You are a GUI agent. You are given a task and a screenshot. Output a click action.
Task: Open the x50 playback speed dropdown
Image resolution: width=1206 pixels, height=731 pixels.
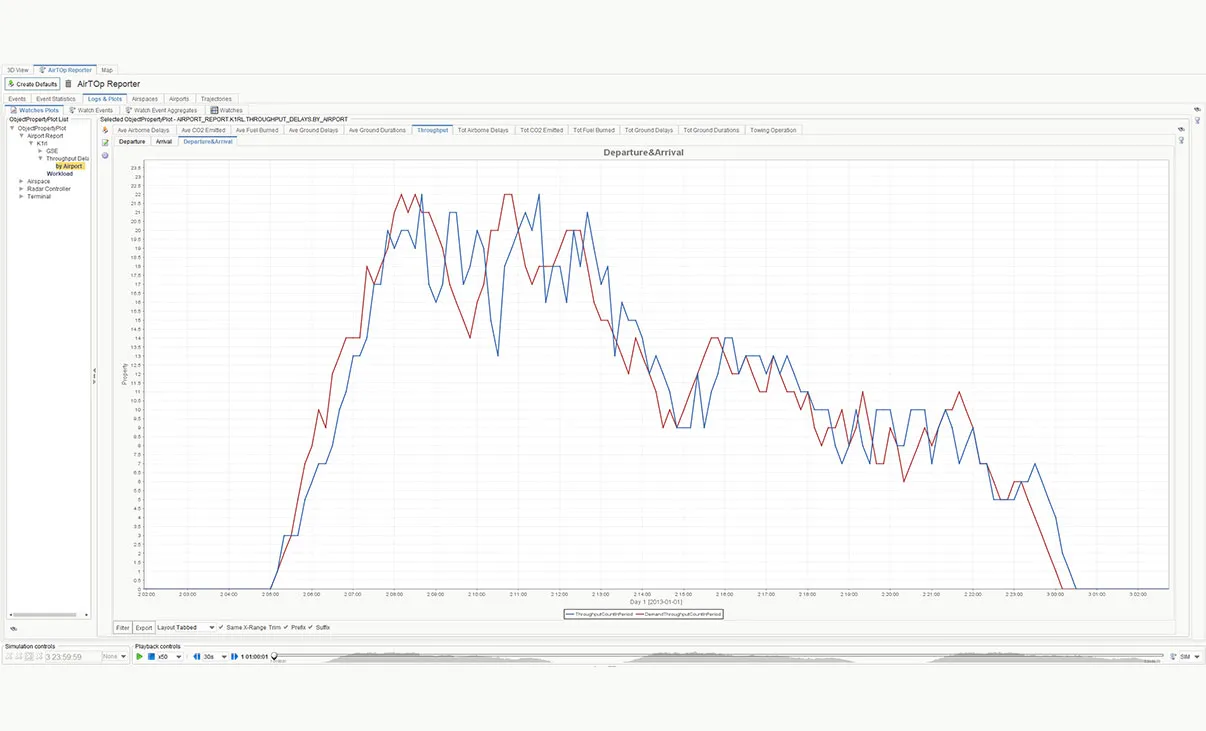(170, 656)
